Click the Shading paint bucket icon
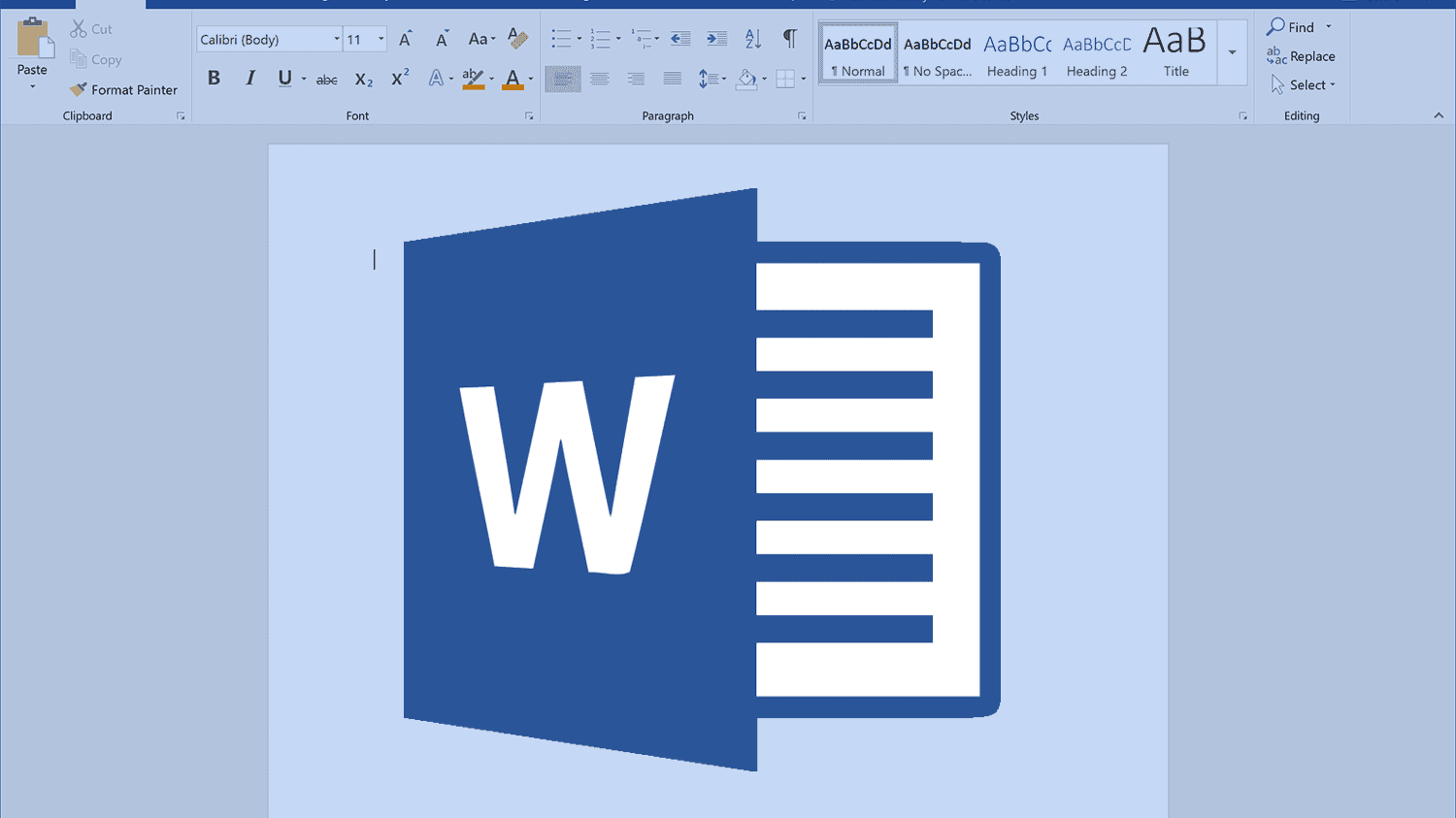This screenshot has width=1456, height=818. (x=745, y=79)
